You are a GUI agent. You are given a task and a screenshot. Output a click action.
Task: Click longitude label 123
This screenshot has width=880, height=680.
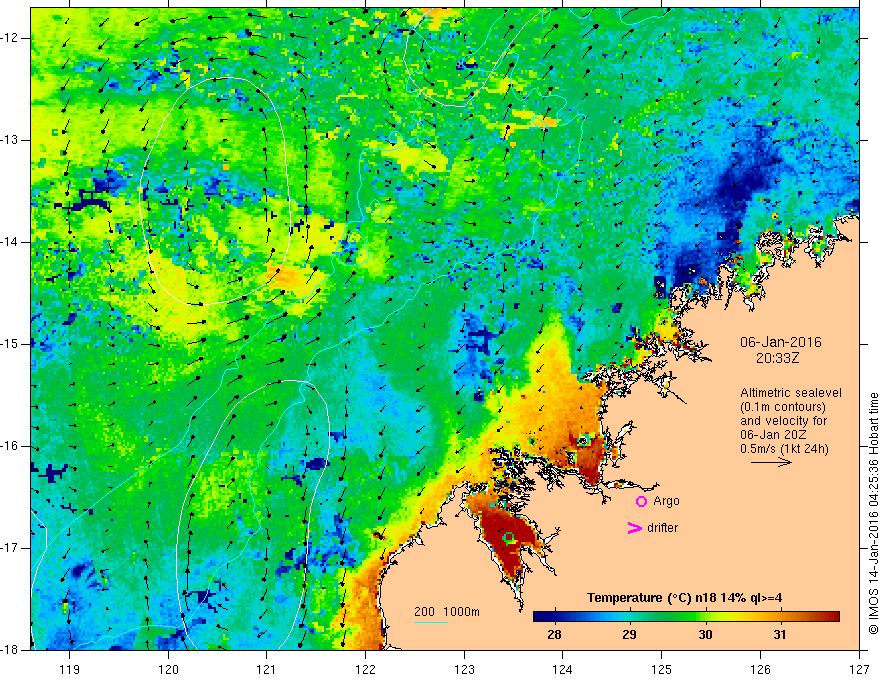464,669
